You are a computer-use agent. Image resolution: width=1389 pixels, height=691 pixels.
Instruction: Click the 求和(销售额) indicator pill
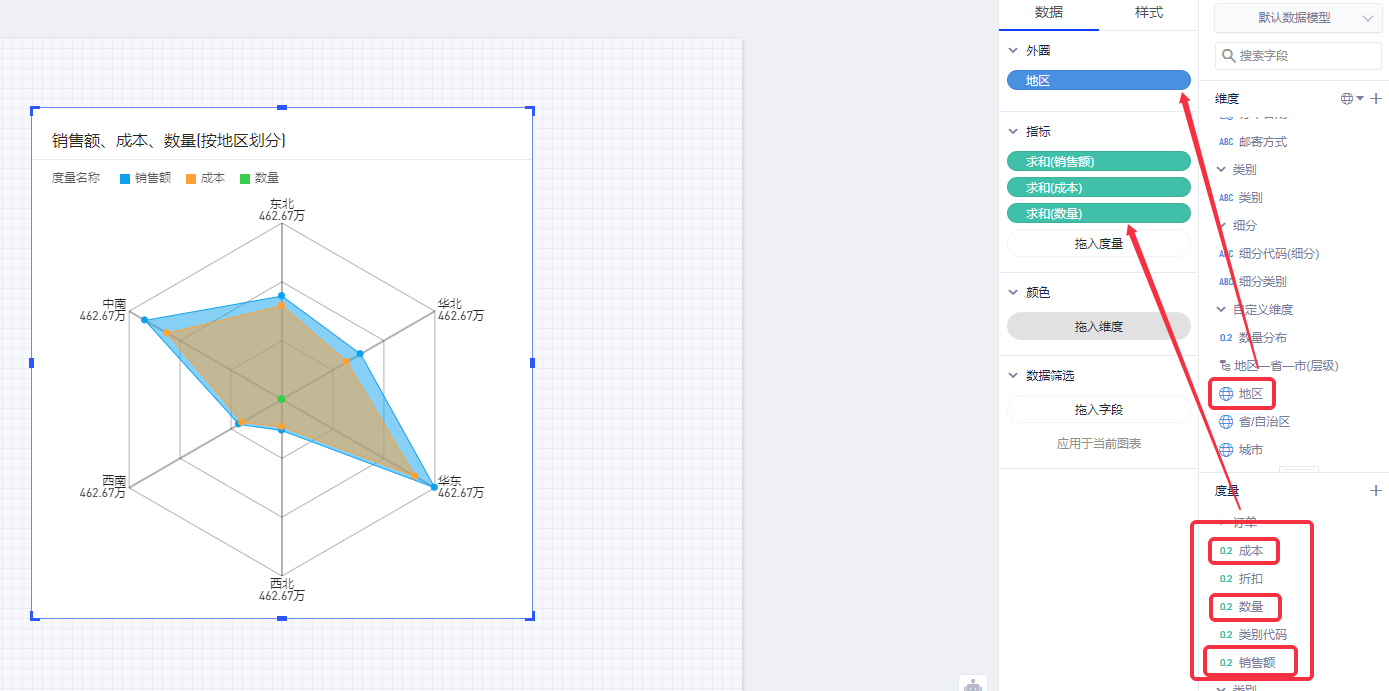click(1098, 161)
